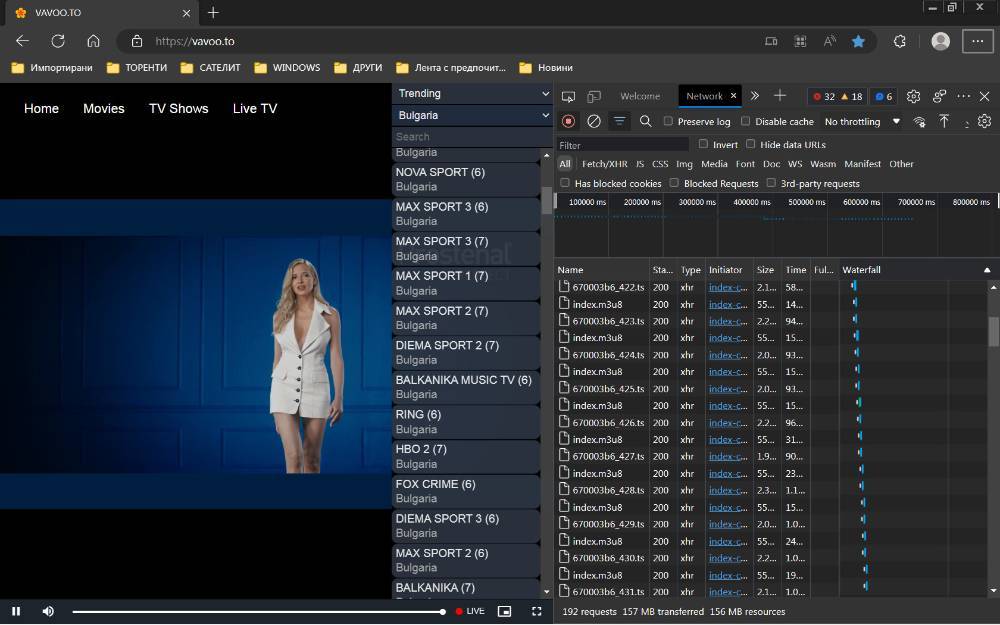1000x625 pixels.
Task: Switch video to fullscreen
Action: [x=536, y=611]
